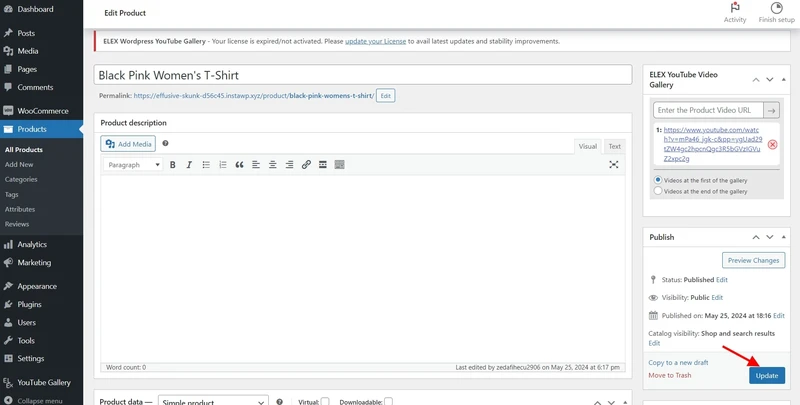Open the insert link tool

(306, 165)
